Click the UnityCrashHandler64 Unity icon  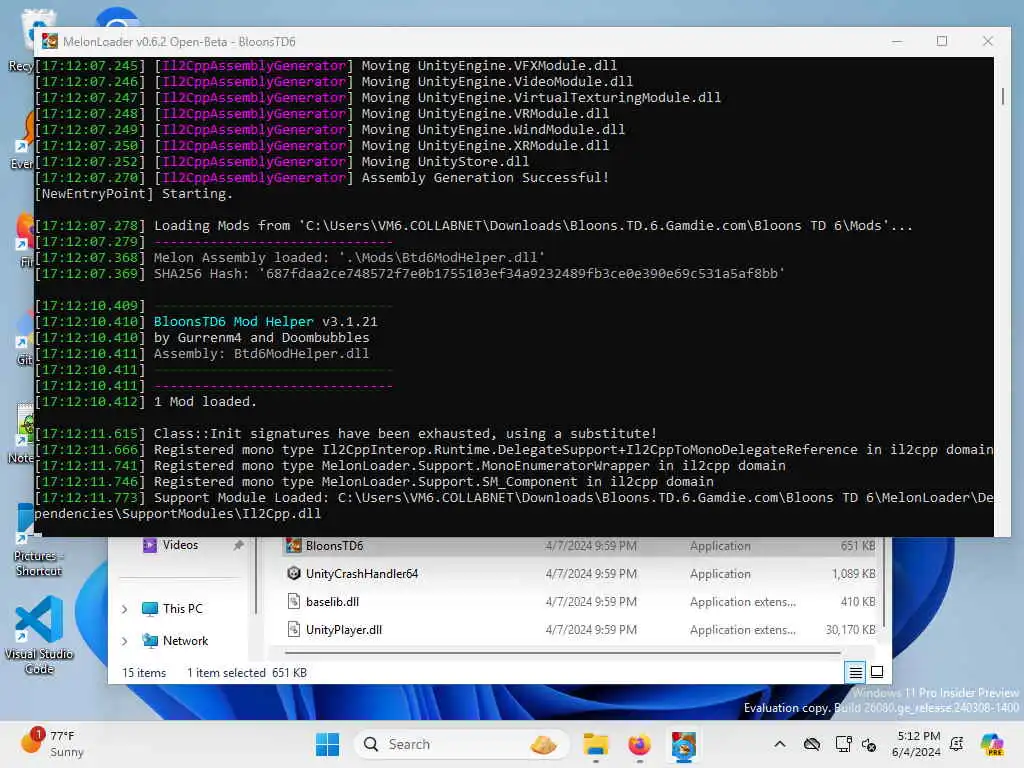(294, 574)
